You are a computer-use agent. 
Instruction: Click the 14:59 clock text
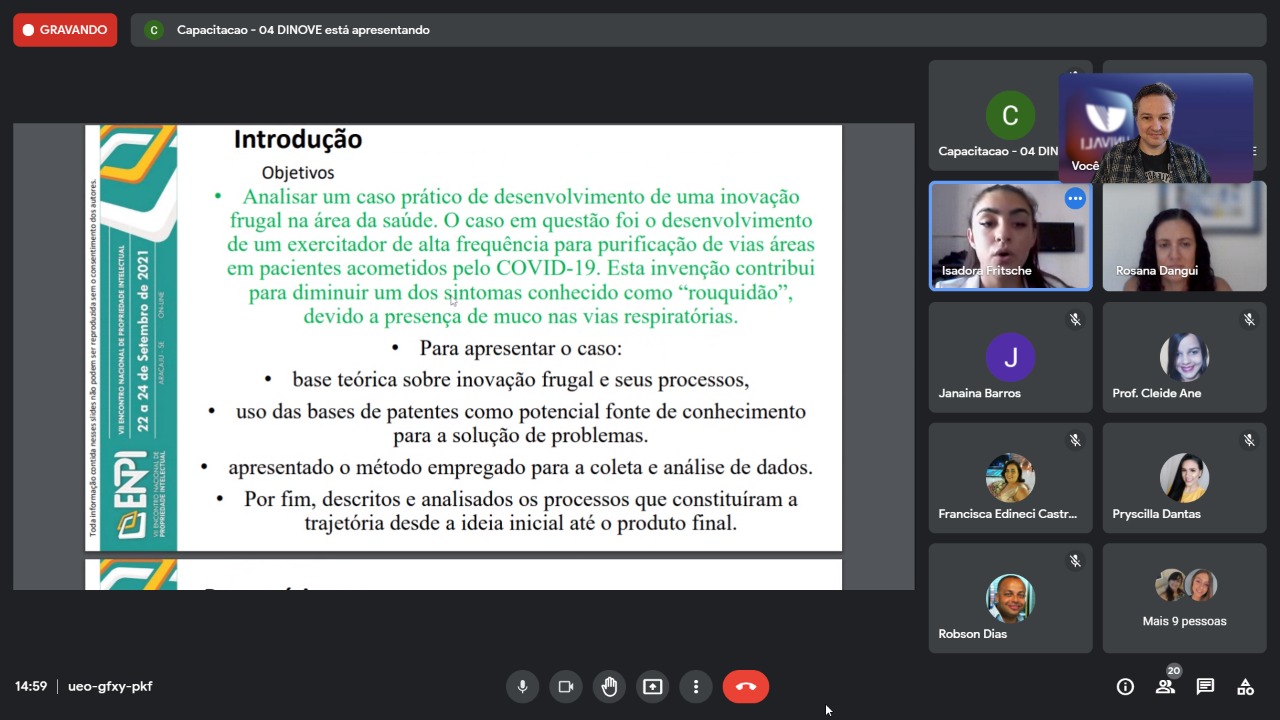pos(31,687)
